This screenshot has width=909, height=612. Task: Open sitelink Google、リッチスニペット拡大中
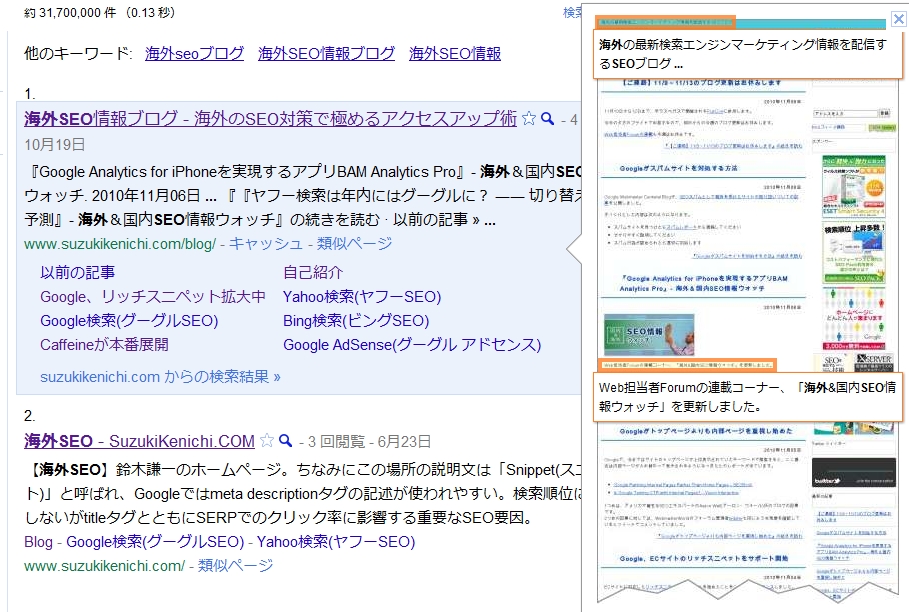tap(153, 297)
